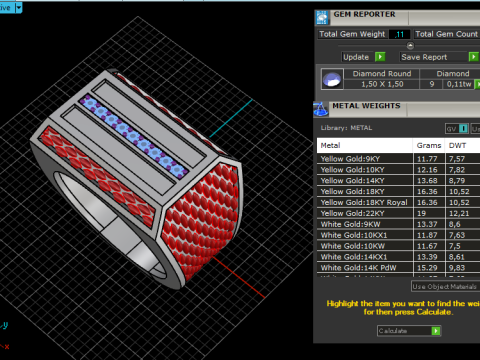Select the Yellow Gold:14KY row

point(398,181)
